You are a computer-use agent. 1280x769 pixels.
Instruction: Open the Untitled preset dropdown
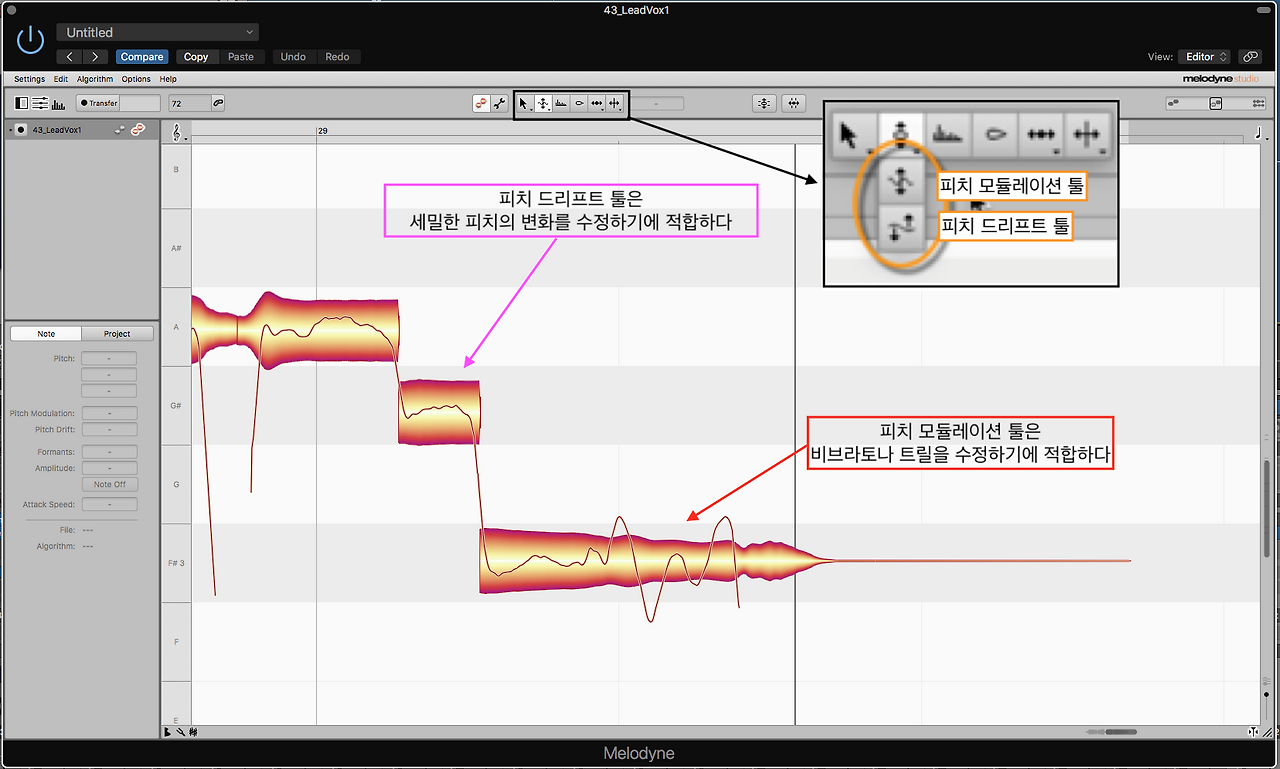[157, 33]
